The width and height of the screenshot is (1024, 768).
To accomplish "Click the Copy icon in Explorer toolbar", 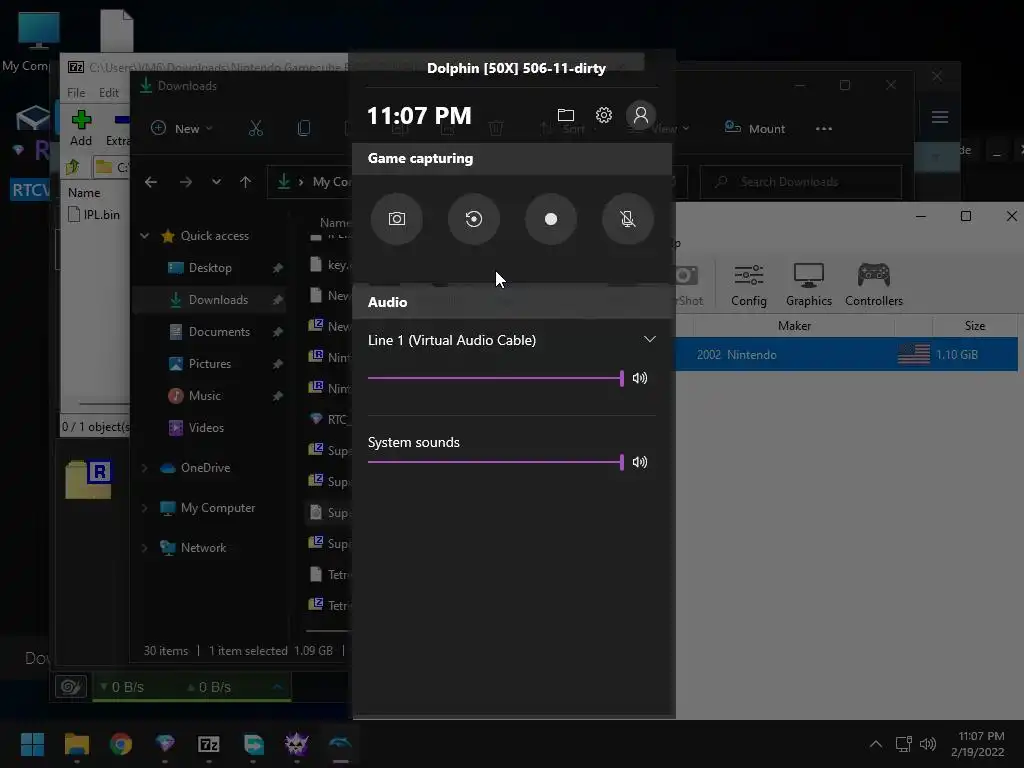I will tap(304, 129).
